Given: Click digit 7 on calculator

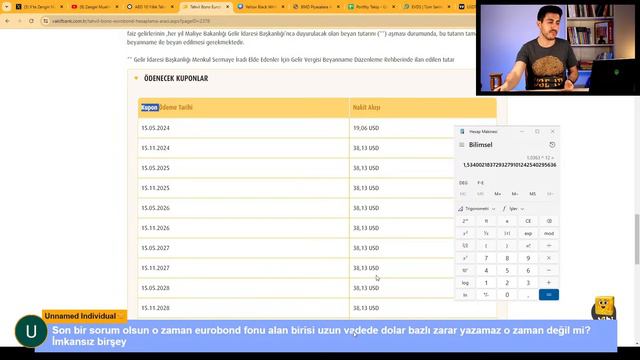Looking at the screenshot, I should click(x=486, y=258).
